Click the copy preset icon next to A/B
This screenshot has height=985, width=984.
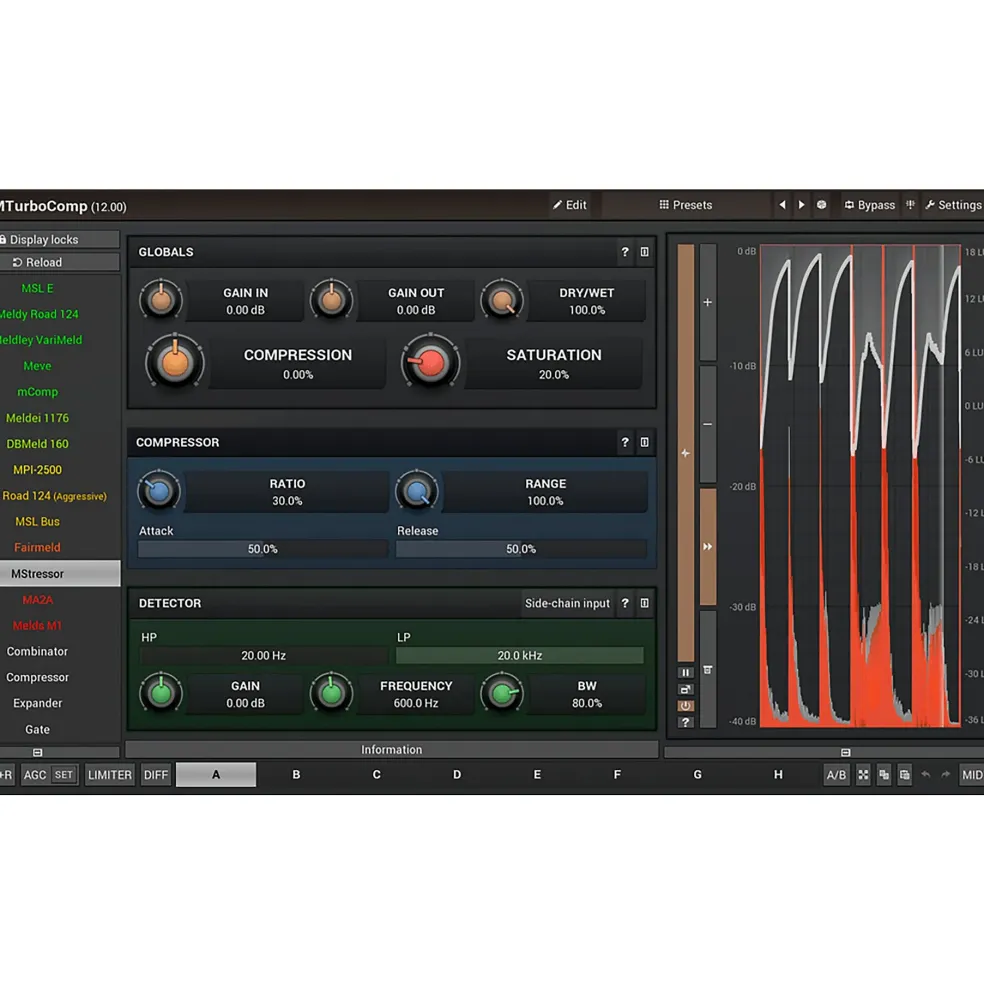(x=884, y=775)
